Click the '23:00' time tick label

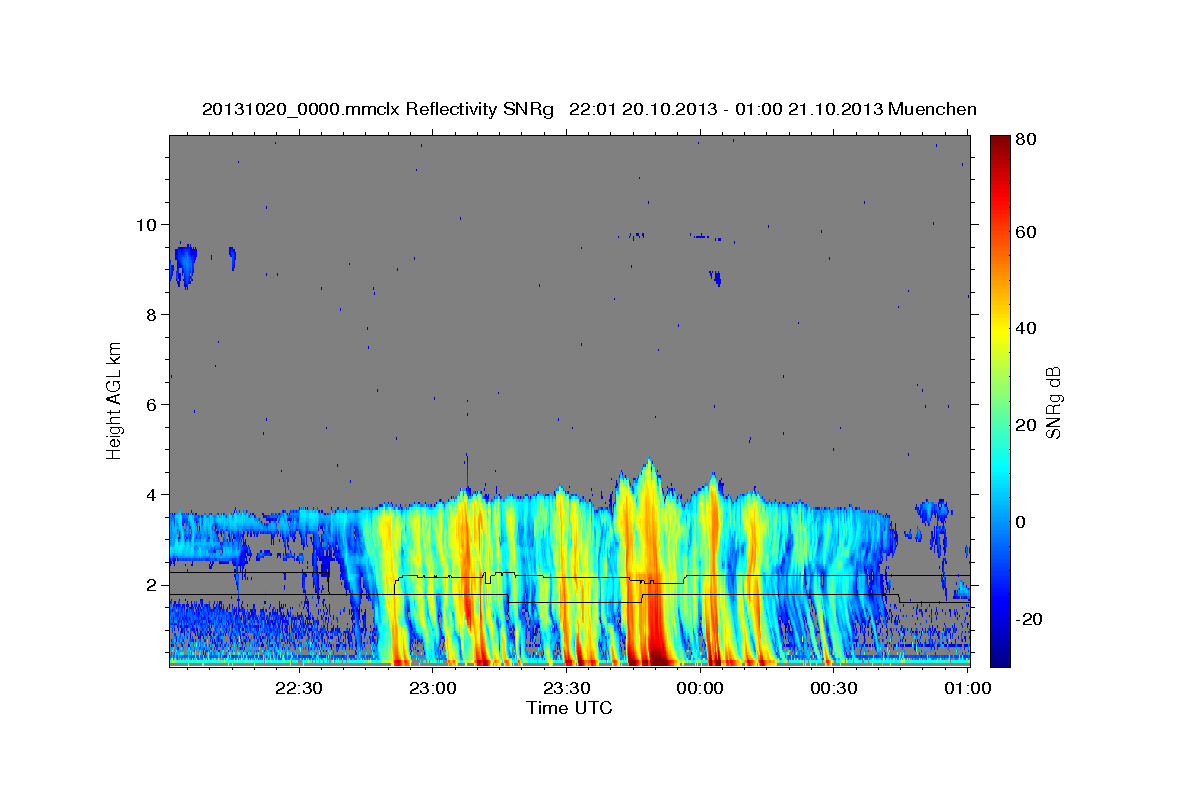pyautogui.click(x=432, y=689)
